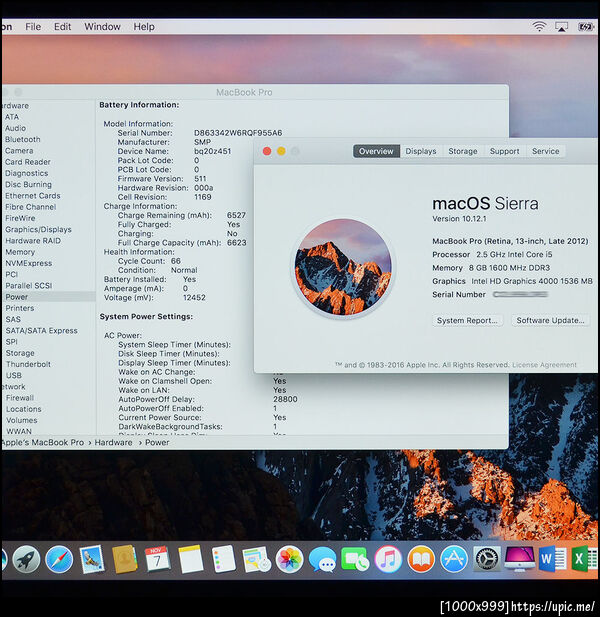Select SATA/SATA Express in the sidebar
This screenshot has width=600, height=617.
pos(41,331)
